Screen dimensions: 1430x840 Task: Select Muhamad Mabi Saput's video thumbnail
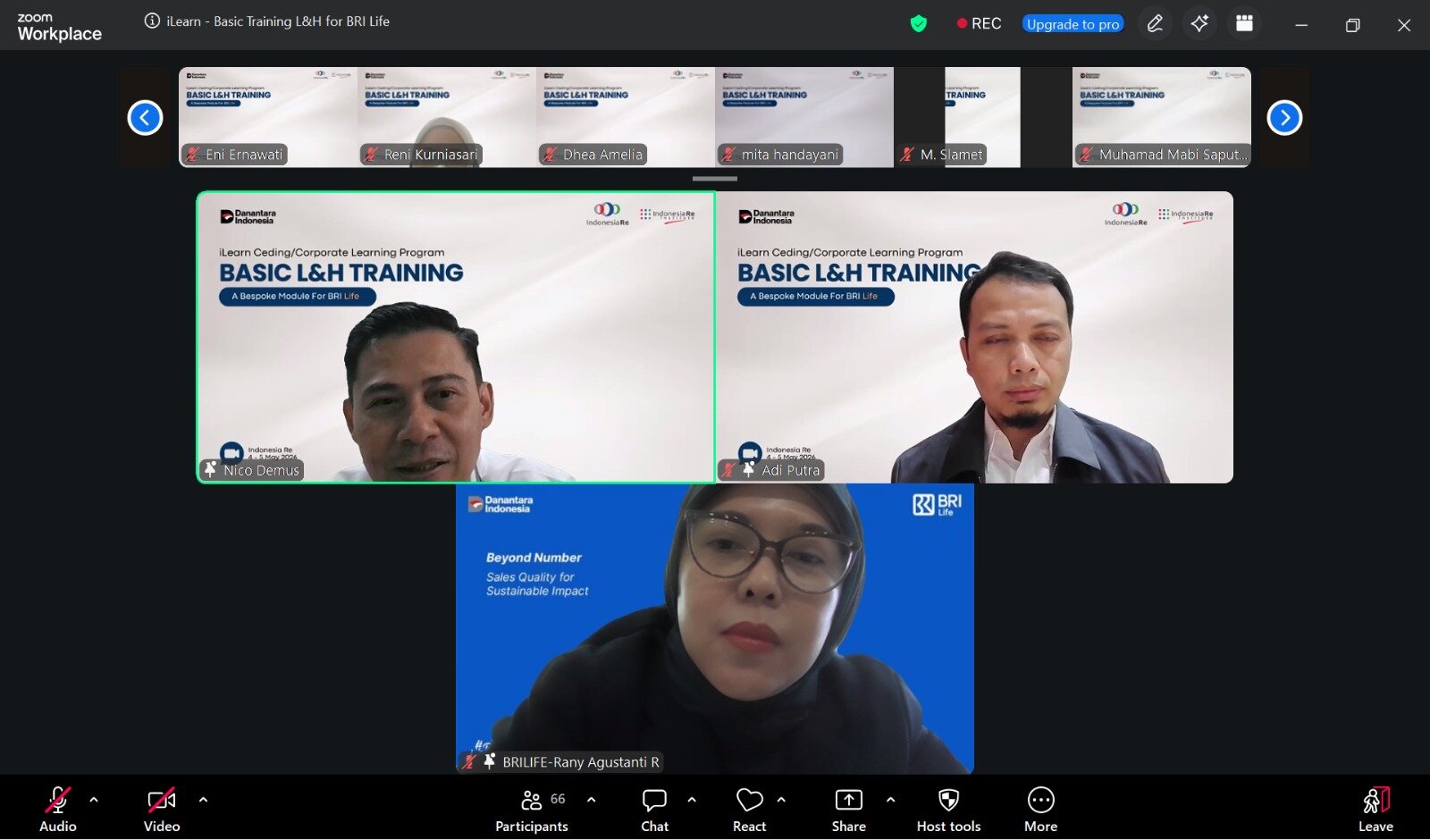1162,117
